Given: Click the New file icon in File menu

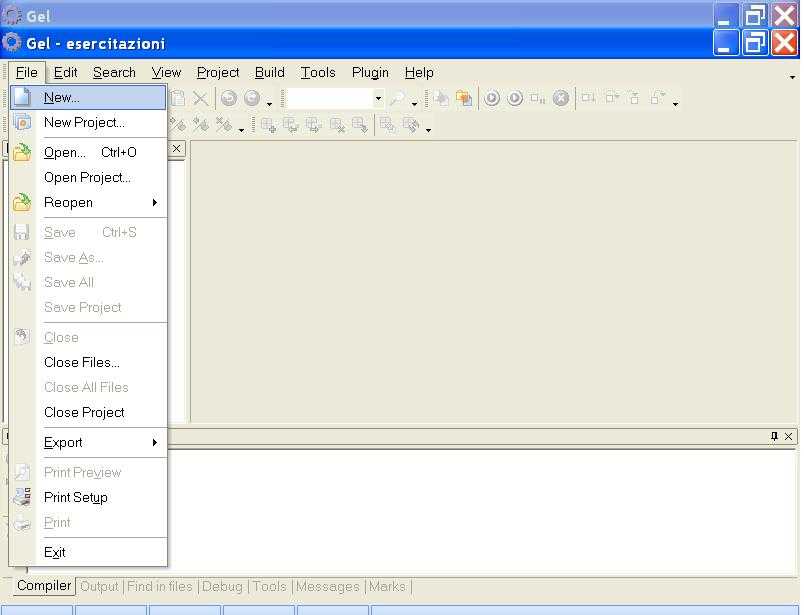Looking at the screenshot, I should [x=22, y=98].
